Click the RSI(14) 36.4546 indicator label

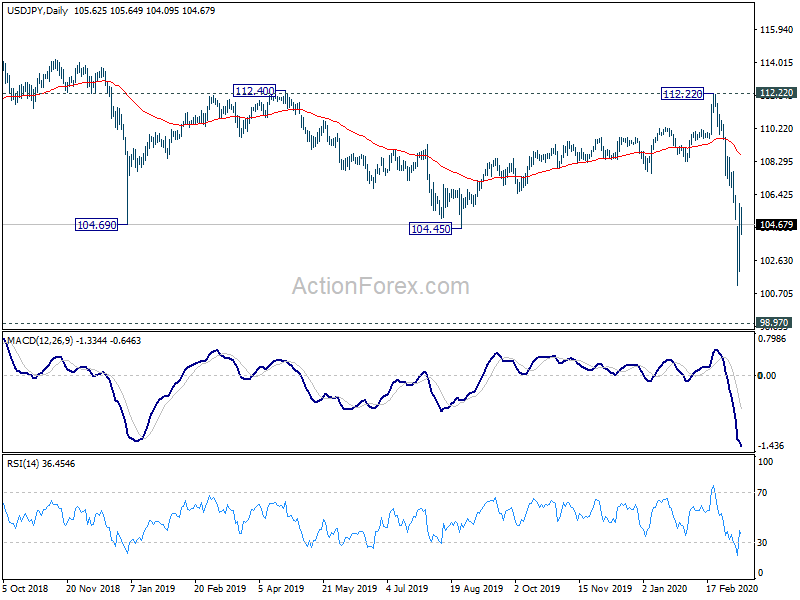click(x=41, y=464)
